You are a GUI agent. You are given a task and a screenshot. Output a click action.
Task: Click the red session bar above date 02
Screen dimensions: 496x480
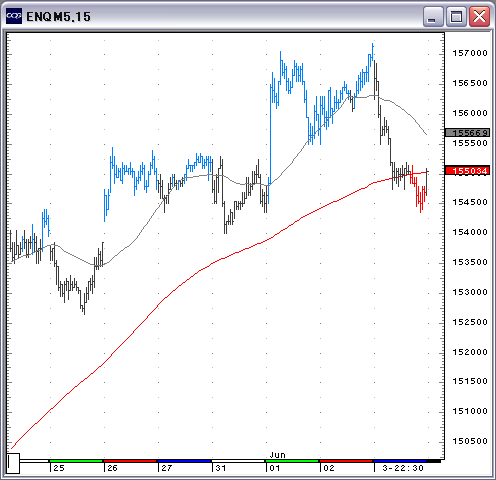(x=346, y=461)
